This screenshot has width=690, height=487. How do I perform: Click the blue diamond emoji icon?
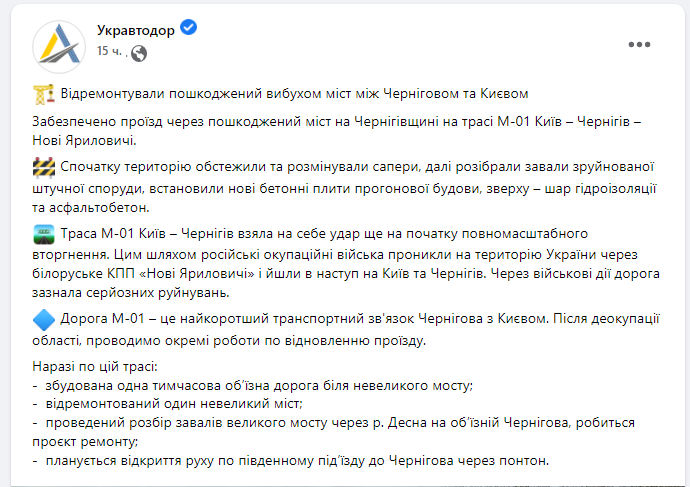click(x=44, y=319)
